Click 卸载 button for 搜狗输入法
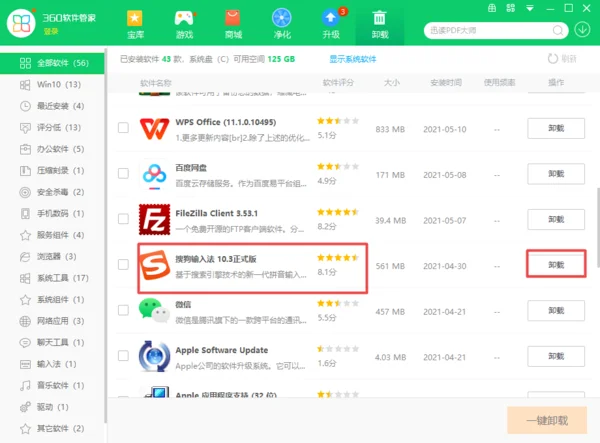Screen dimensions: 600x443 556,265
